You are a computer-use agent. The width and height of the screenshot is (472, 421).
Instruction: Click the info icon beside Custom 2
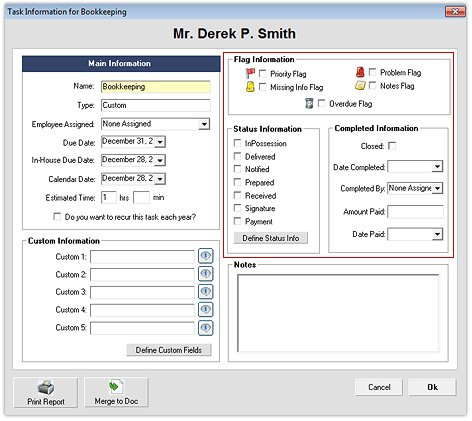[x=206, y=274]
